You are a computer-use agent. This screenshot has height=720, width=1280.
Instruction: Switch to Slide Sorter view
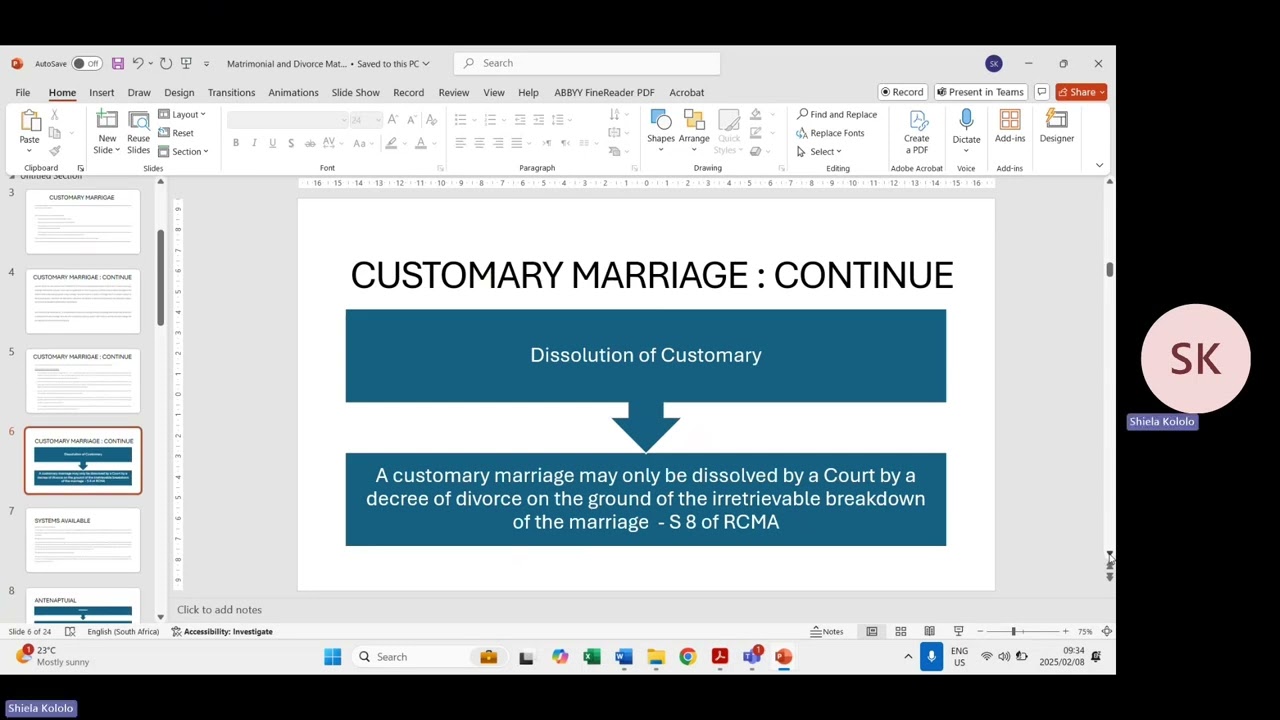tap(901, 632)
